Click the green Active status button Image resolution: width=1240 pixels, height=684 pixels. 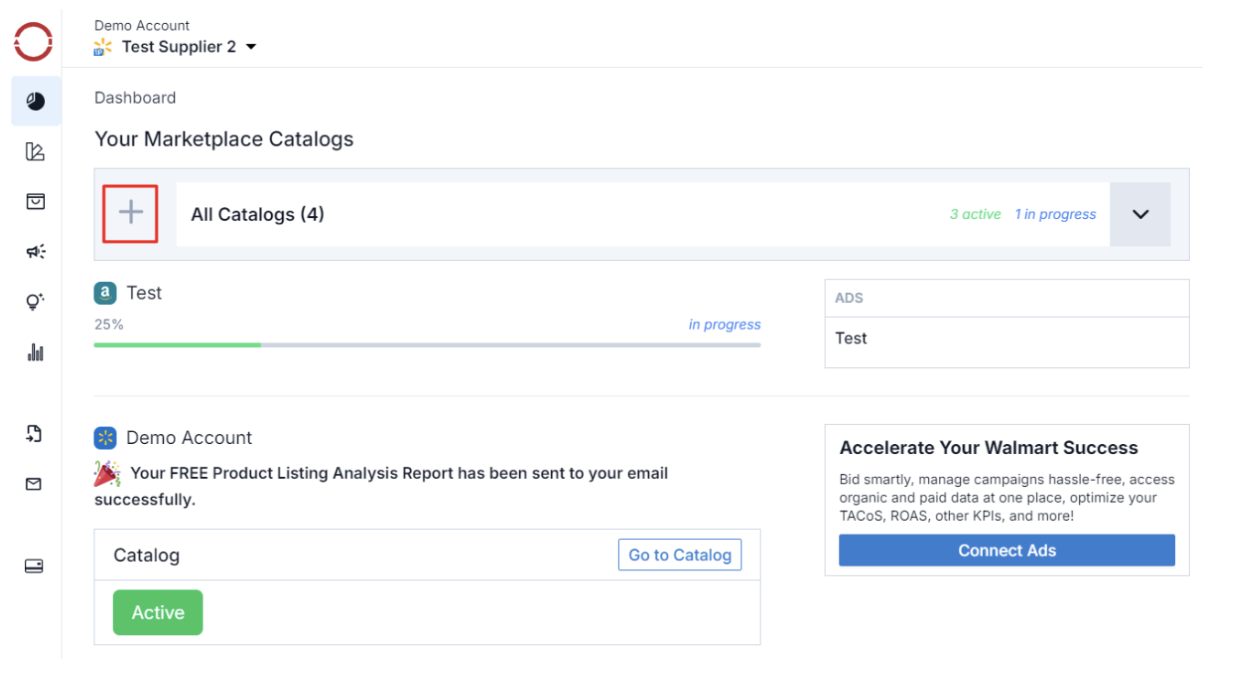pos(158,612)
